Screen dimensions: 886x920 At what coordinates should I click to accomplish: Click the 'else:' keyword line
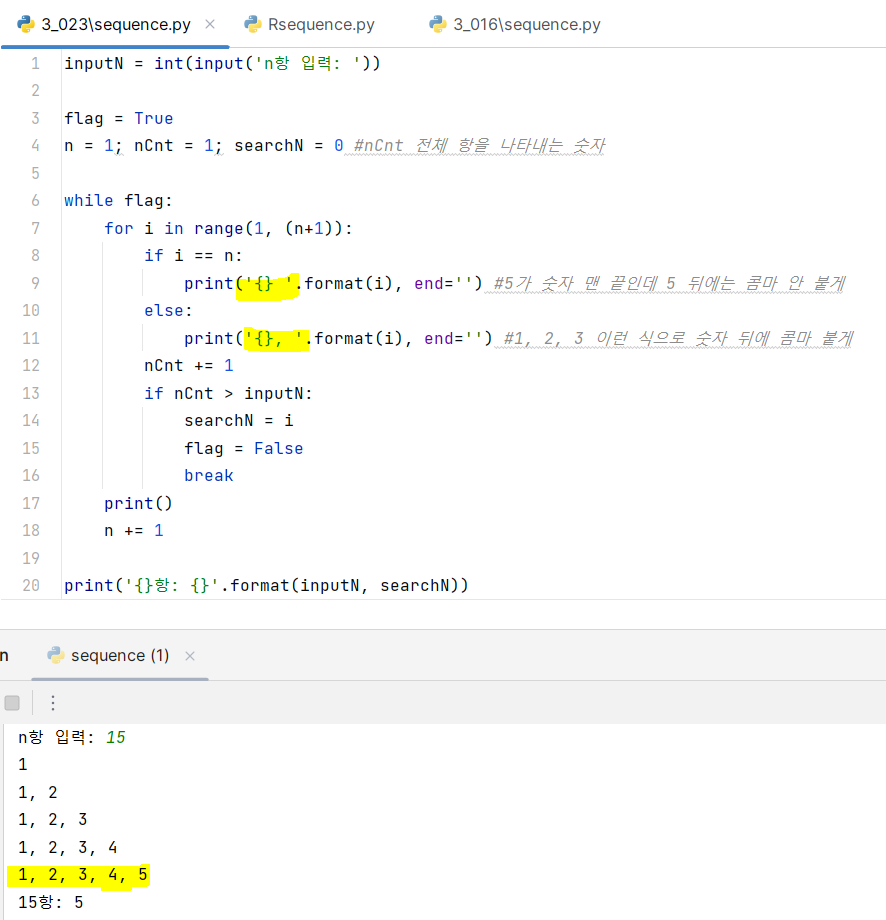168,310
